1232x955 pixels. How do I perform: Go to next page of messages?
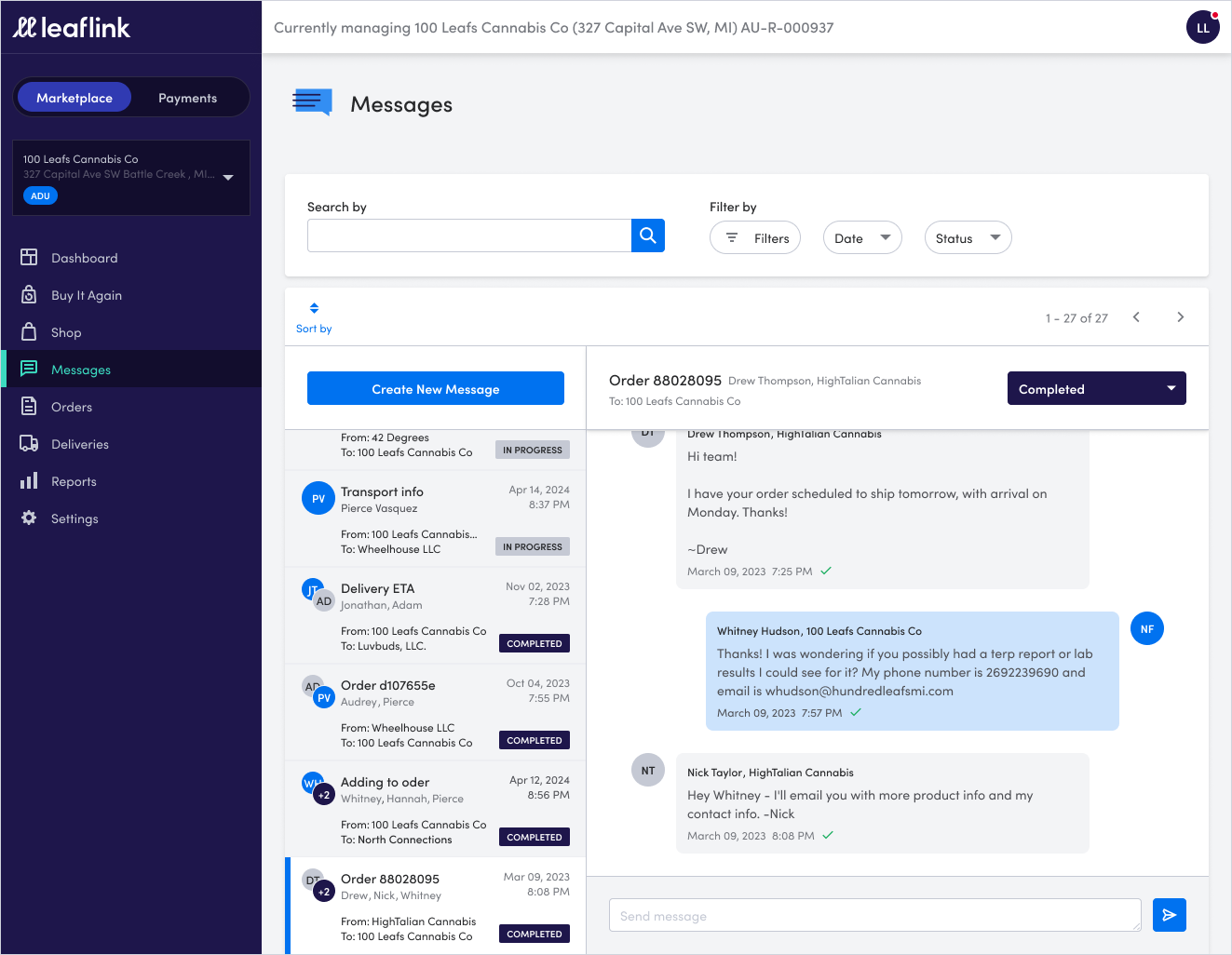point(1181,317)
